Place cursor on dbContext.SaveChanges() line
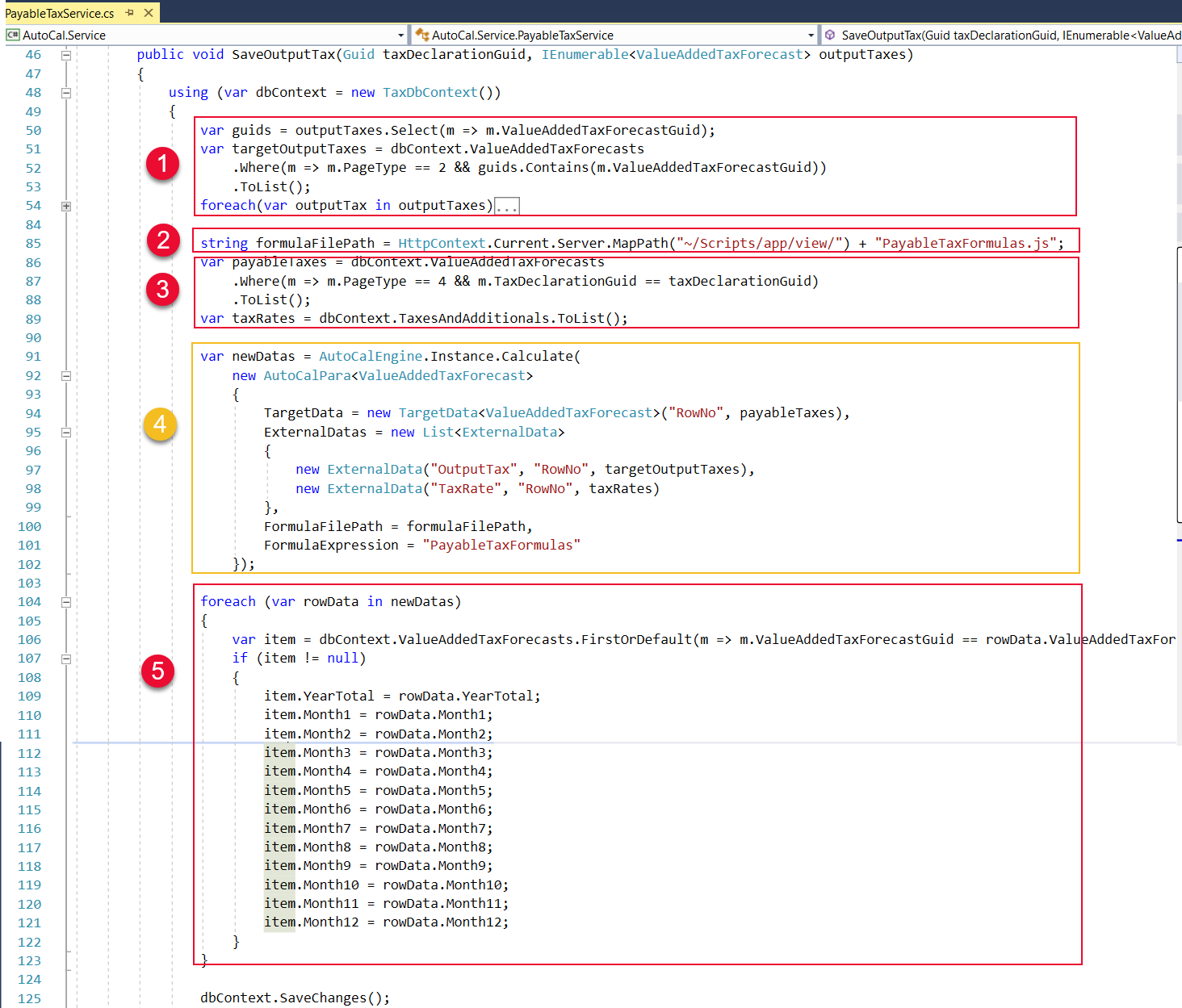Viewport: 1182px width, 1008px height. [x=295, y=998]
